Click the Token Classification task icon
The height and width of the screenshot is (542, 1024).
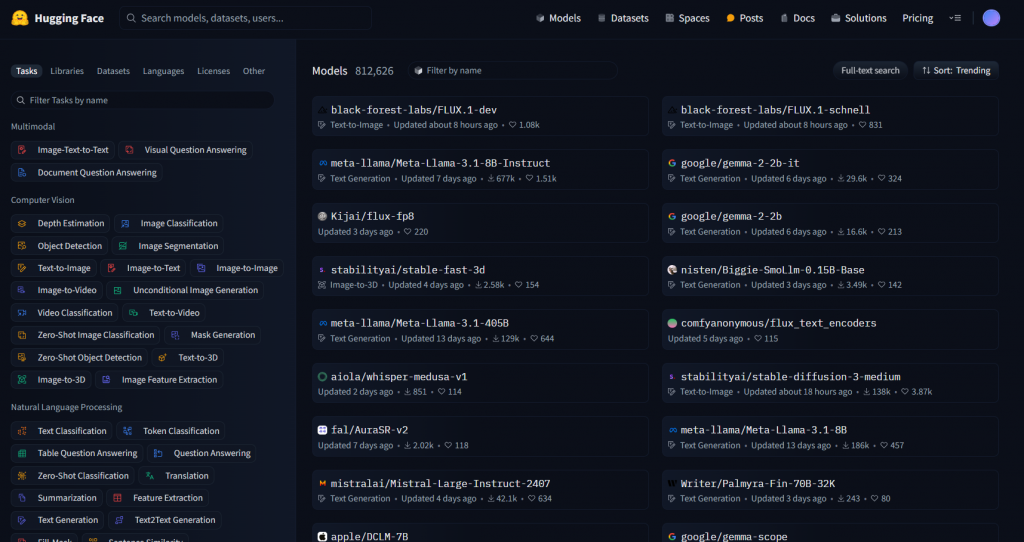pos(127,431)
